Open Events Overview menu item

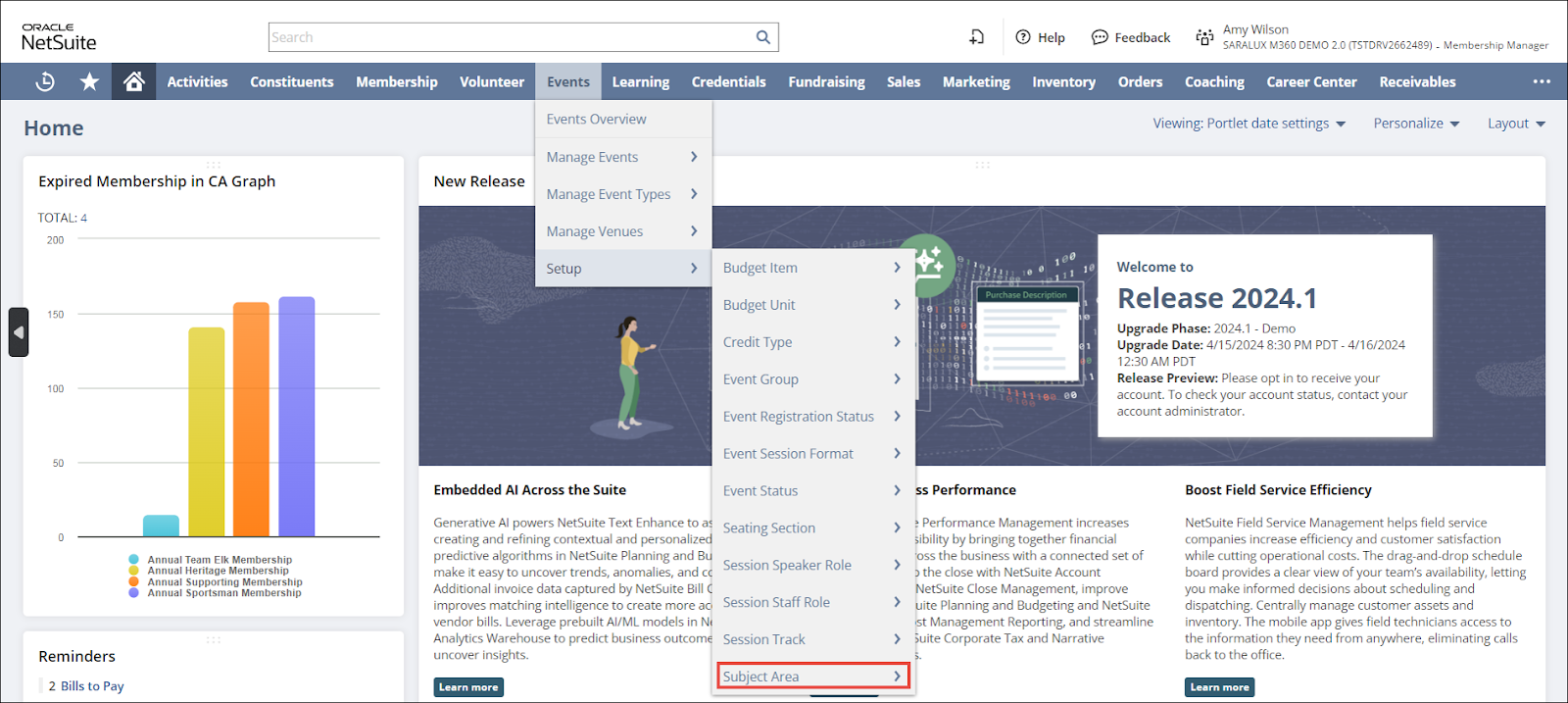596,120
